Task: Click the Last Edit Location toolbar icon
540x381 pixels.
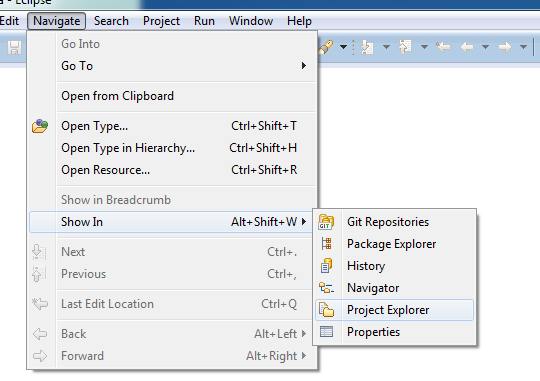Action: click(443, 47)
